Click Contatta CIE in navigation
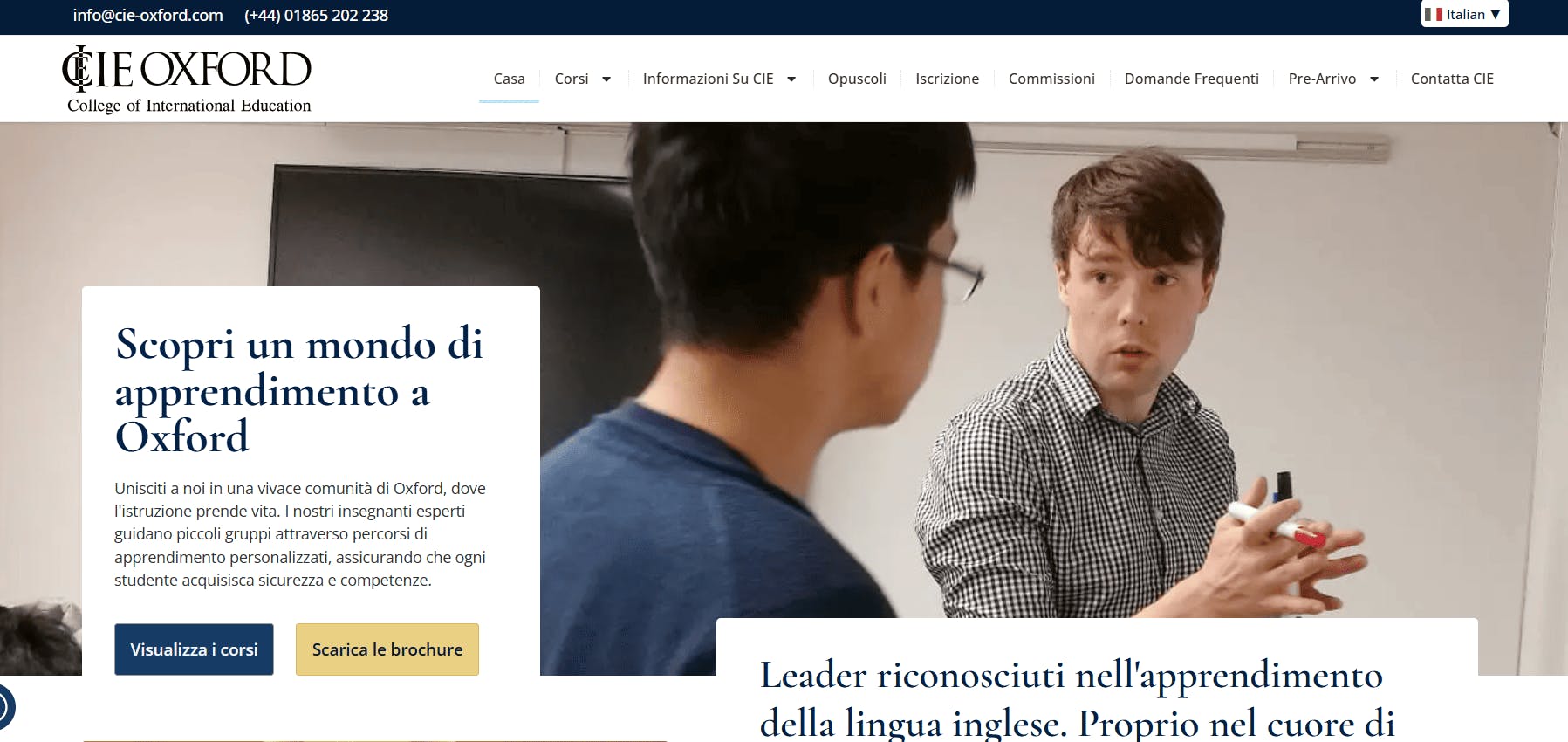Viewport: 1568px width, 742px height. tap(1452, 79)
